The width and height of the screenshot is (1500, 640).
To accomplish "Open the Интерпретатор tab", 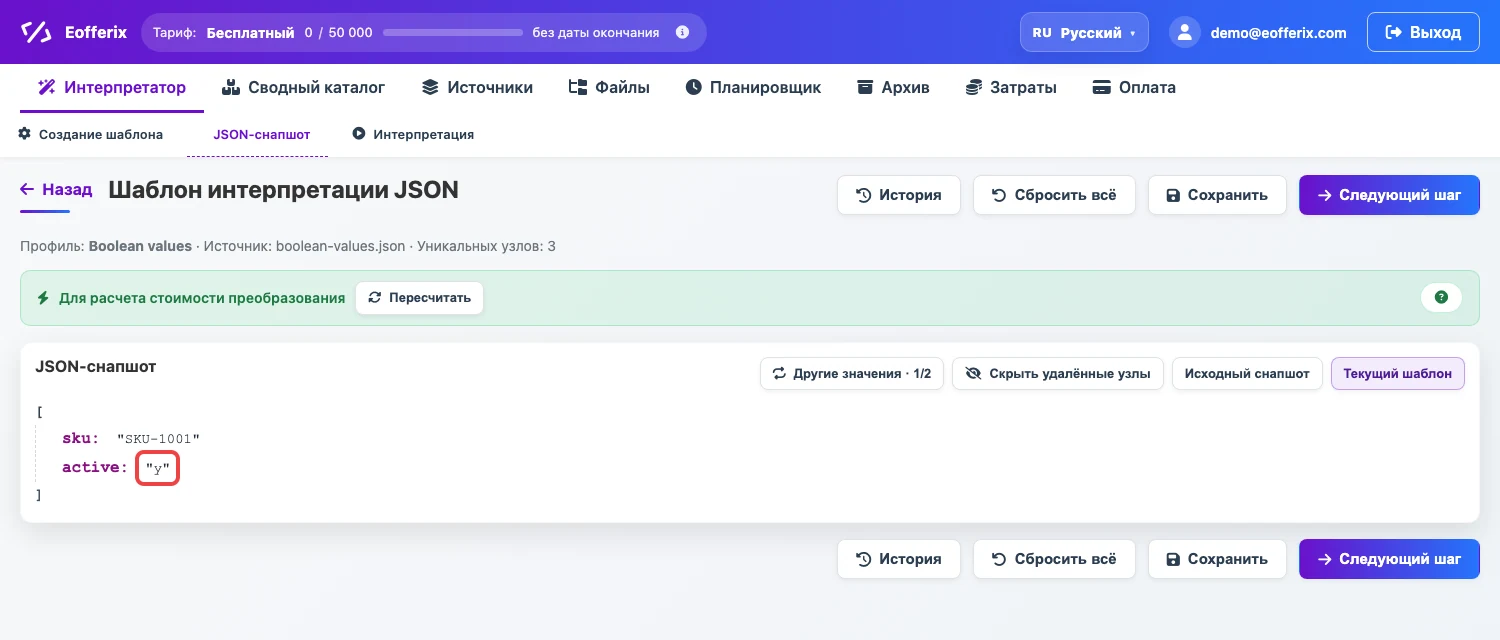I will point(112,87).
